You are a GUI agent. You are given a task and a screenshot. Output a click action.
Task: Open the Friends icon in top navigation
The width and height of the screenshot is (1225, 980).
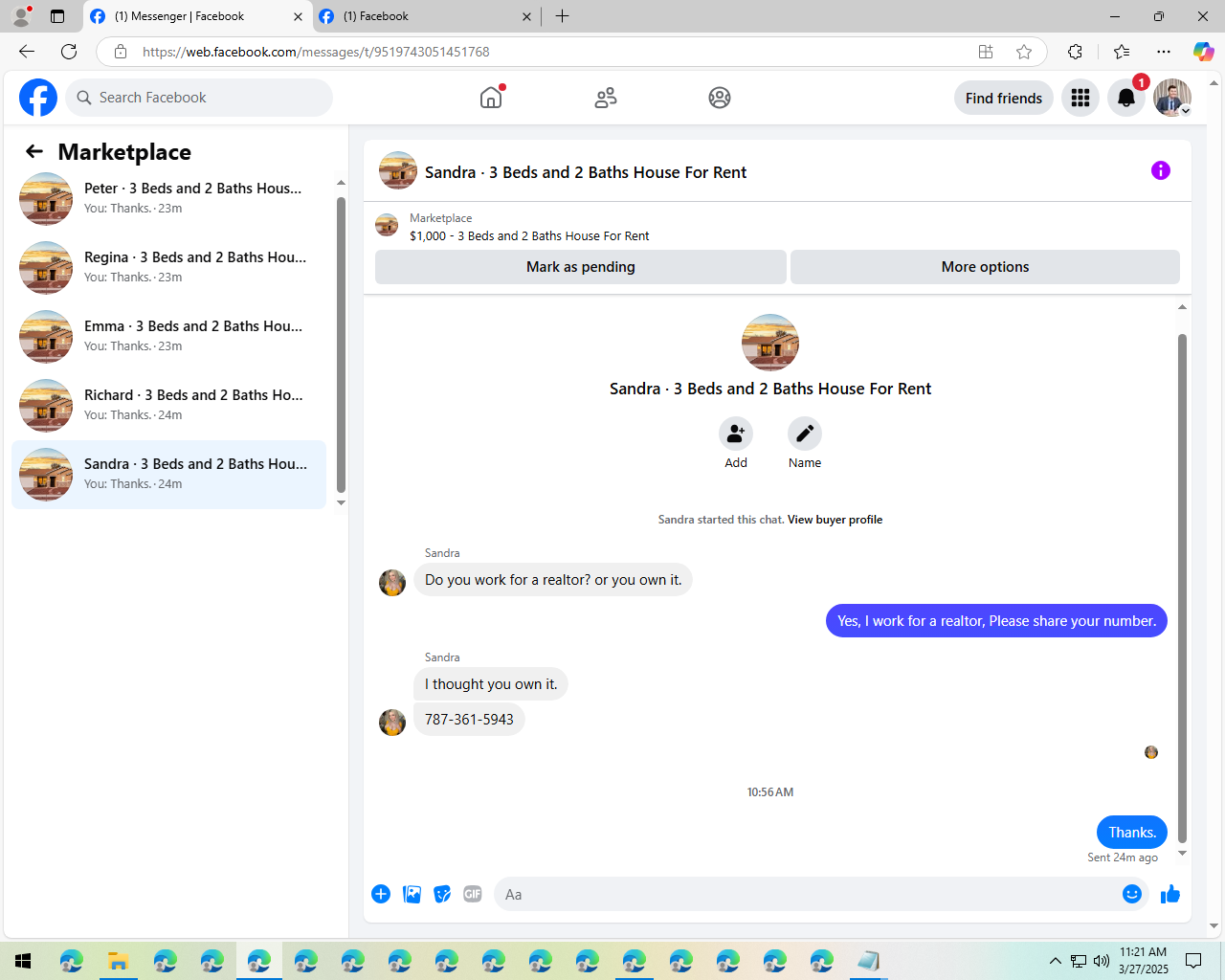pyautogui.click(x=606, y=98)
